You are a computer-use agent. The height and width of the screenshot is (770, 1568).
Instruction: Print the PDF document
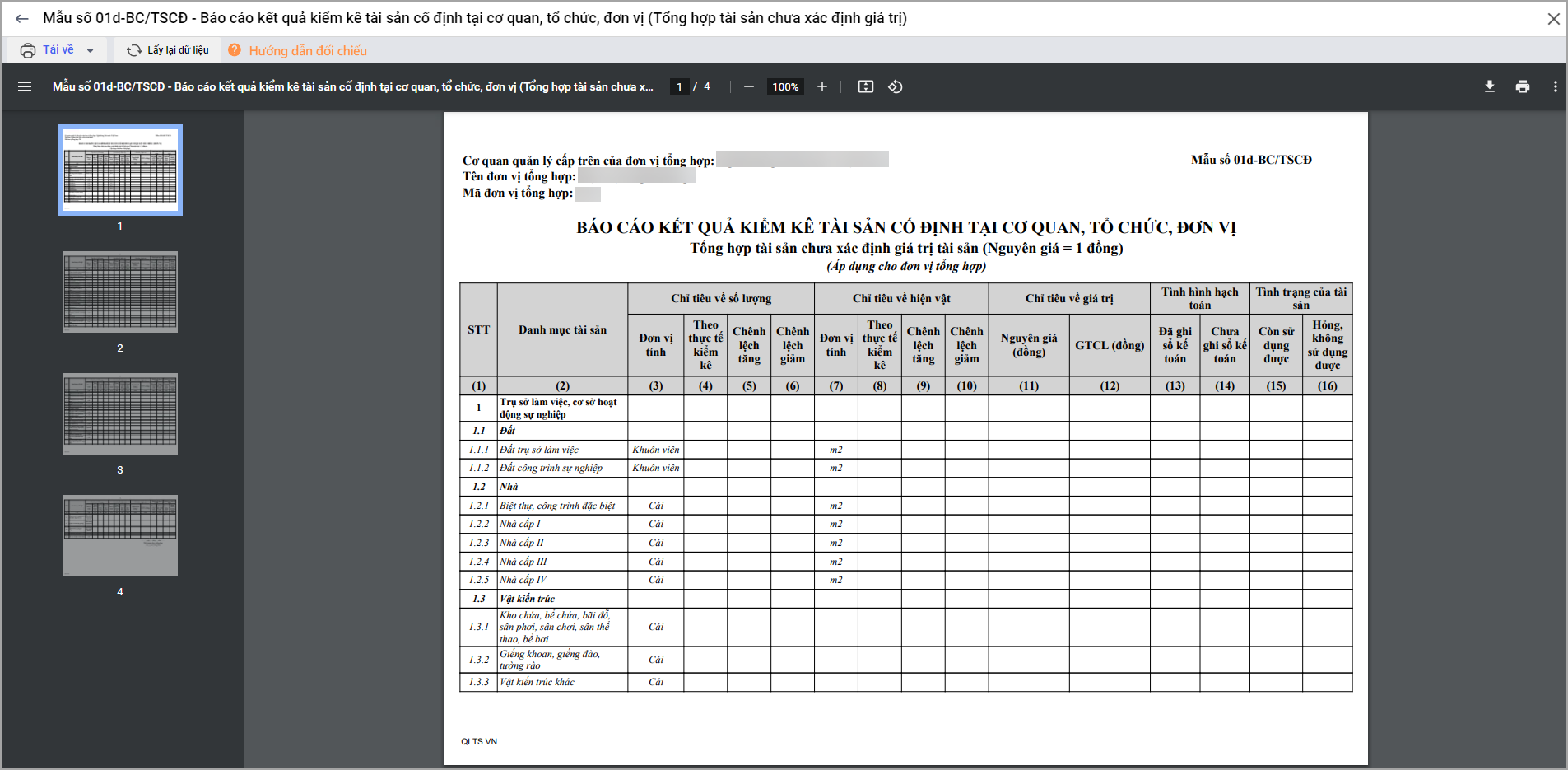point(1523,86)
